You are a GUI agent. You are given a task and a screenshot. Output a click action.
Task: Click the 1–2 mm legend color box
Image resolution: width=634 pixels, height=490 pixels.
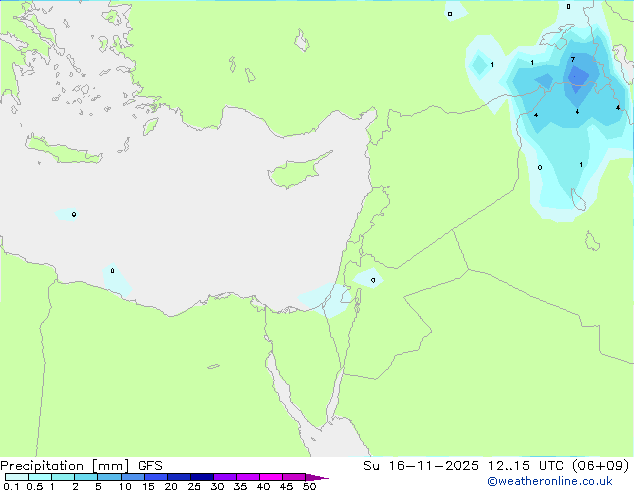pyautogui.click(x=63, y=477)
